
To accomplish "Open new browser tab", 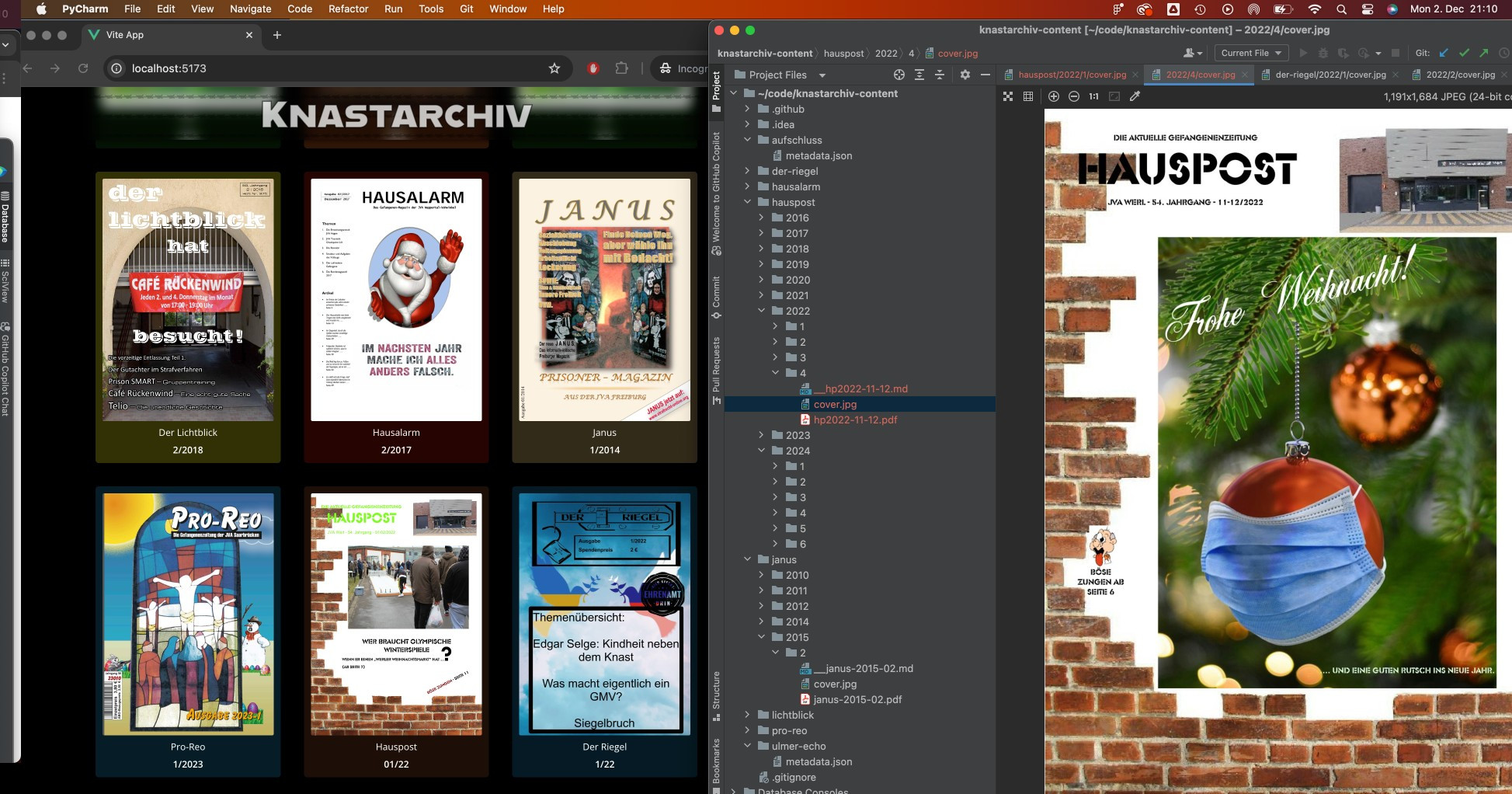I will [277, 35].
